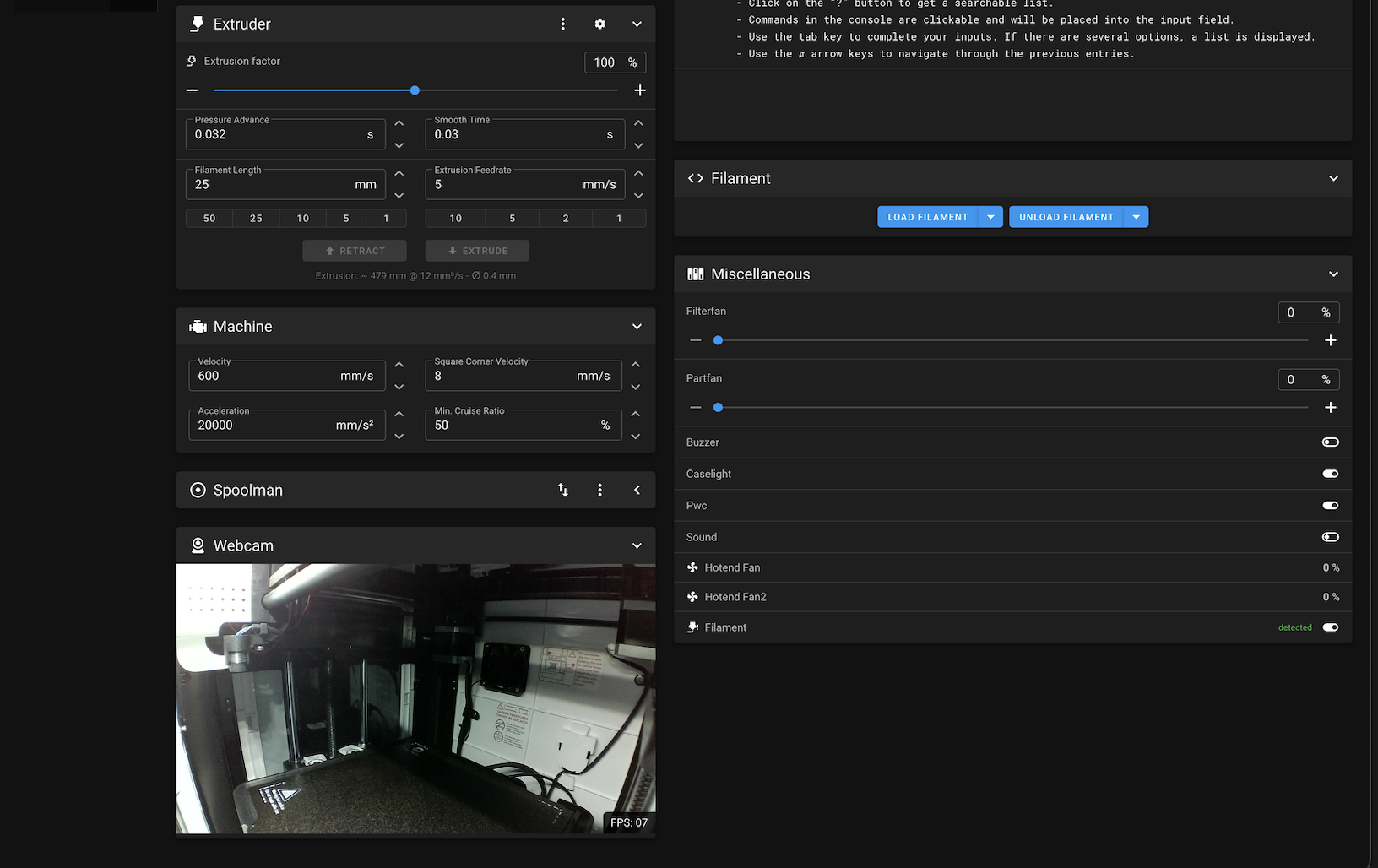Viewport: 1378px width, 868px height.
Task: Click the Load Filament button
Action: coord(928,217)
